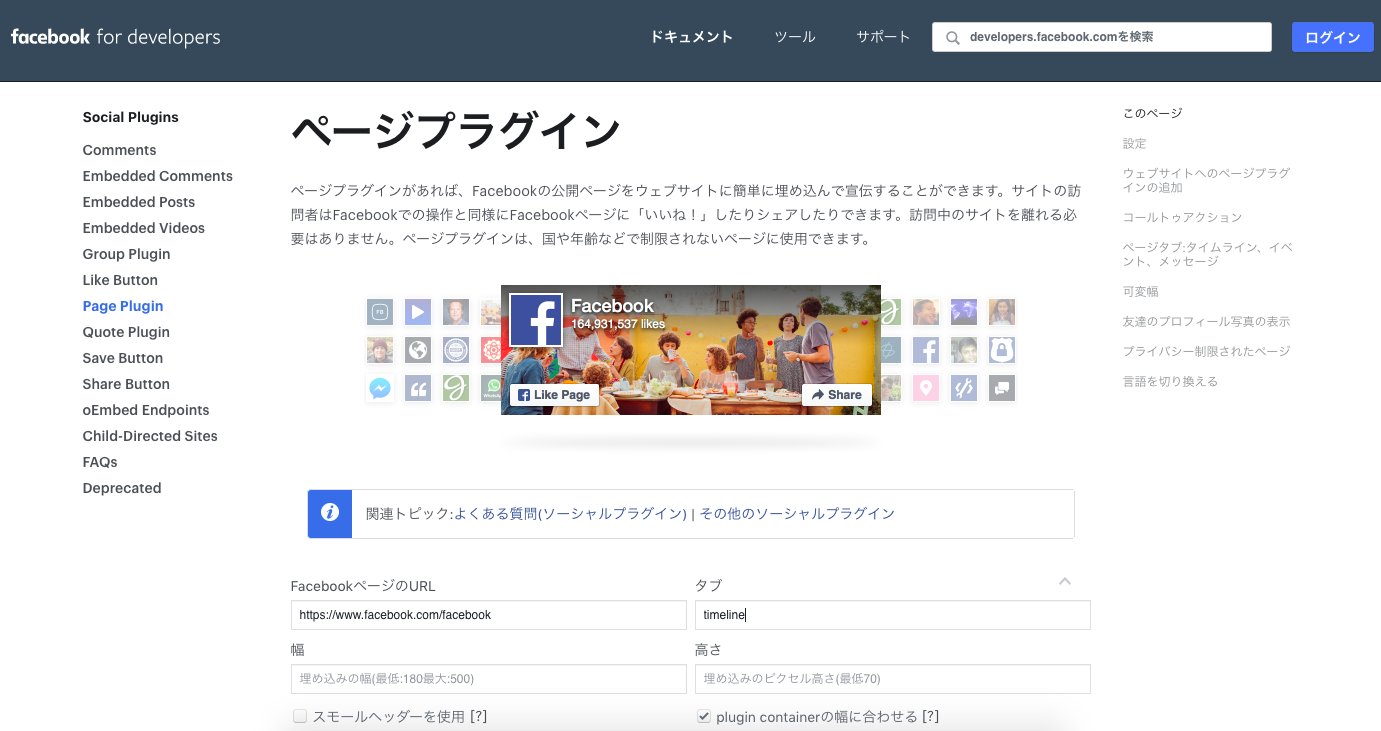Select Page Plugin in sidebar
Viewport: 1381px width, 731px height.
(x=123, y=306)
